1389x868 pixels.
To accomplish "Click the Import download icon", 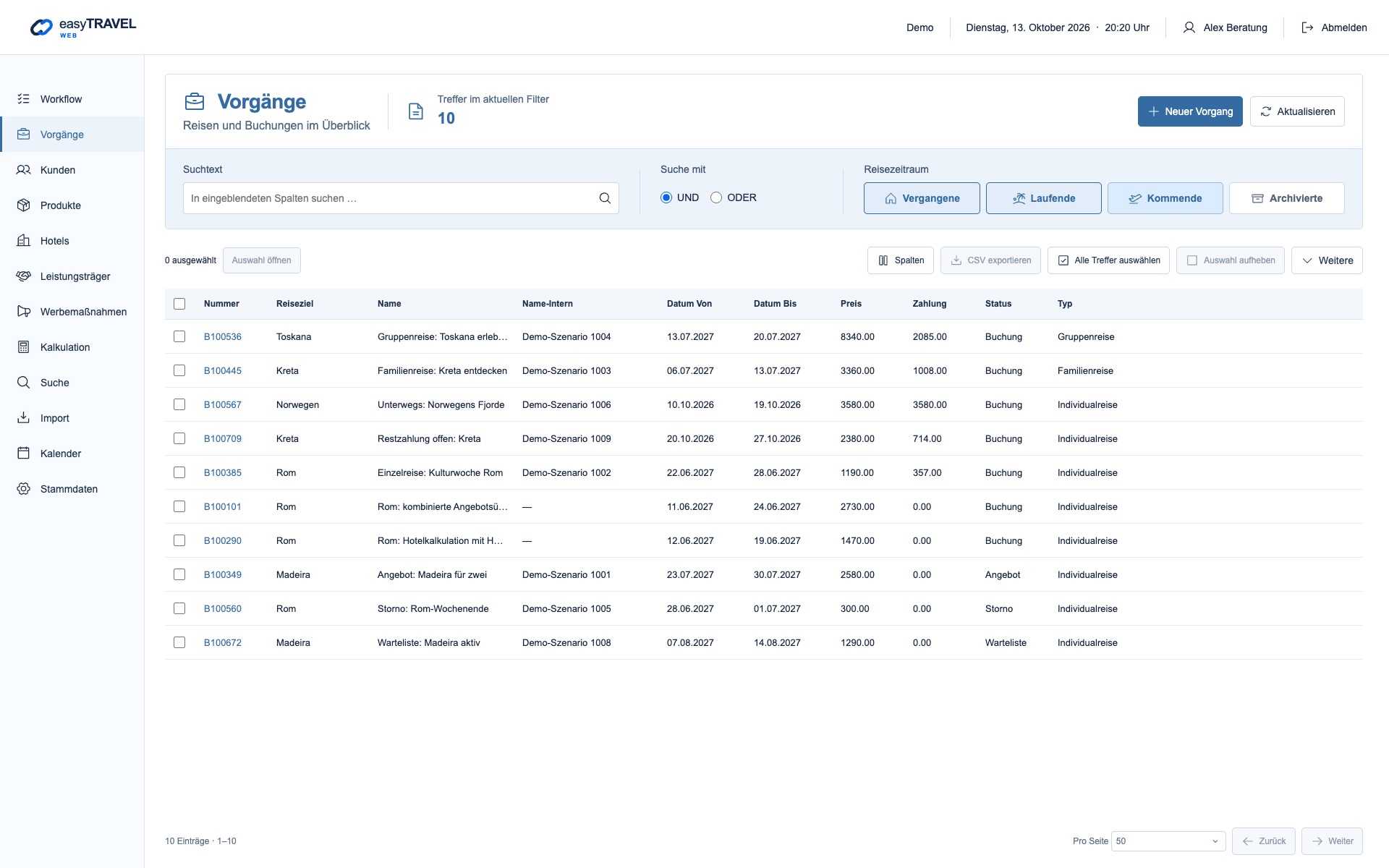I will point(24,418).
